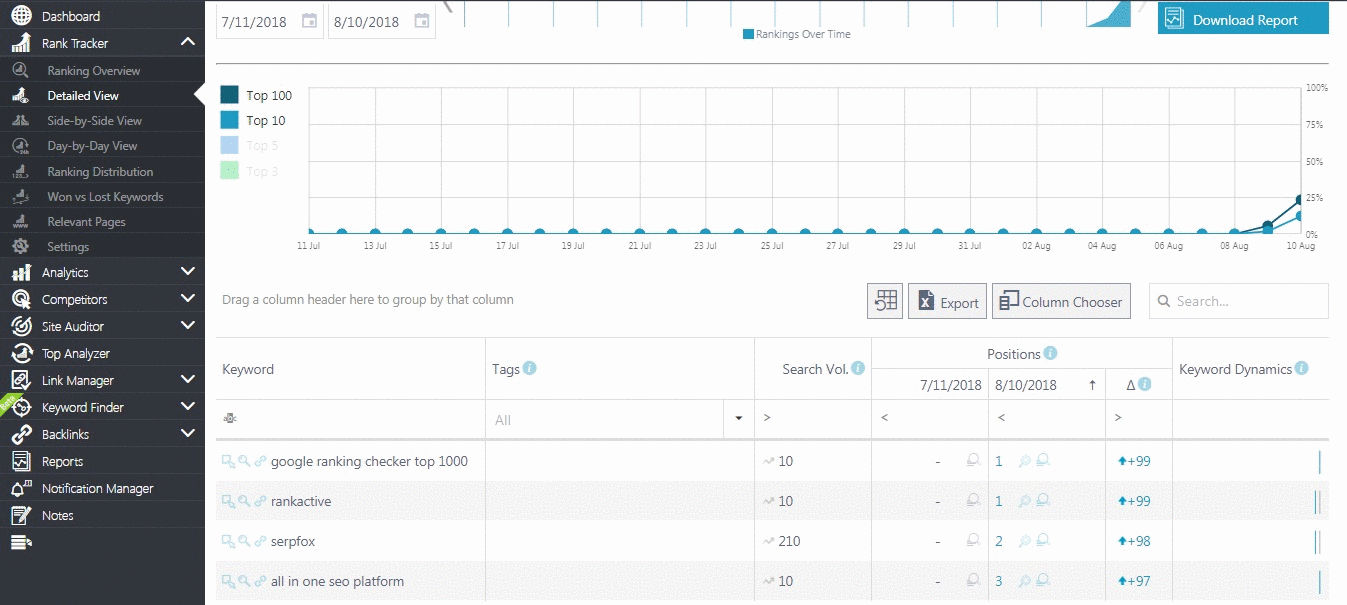Expand the Competitors menu chevron

coord(188,298)
